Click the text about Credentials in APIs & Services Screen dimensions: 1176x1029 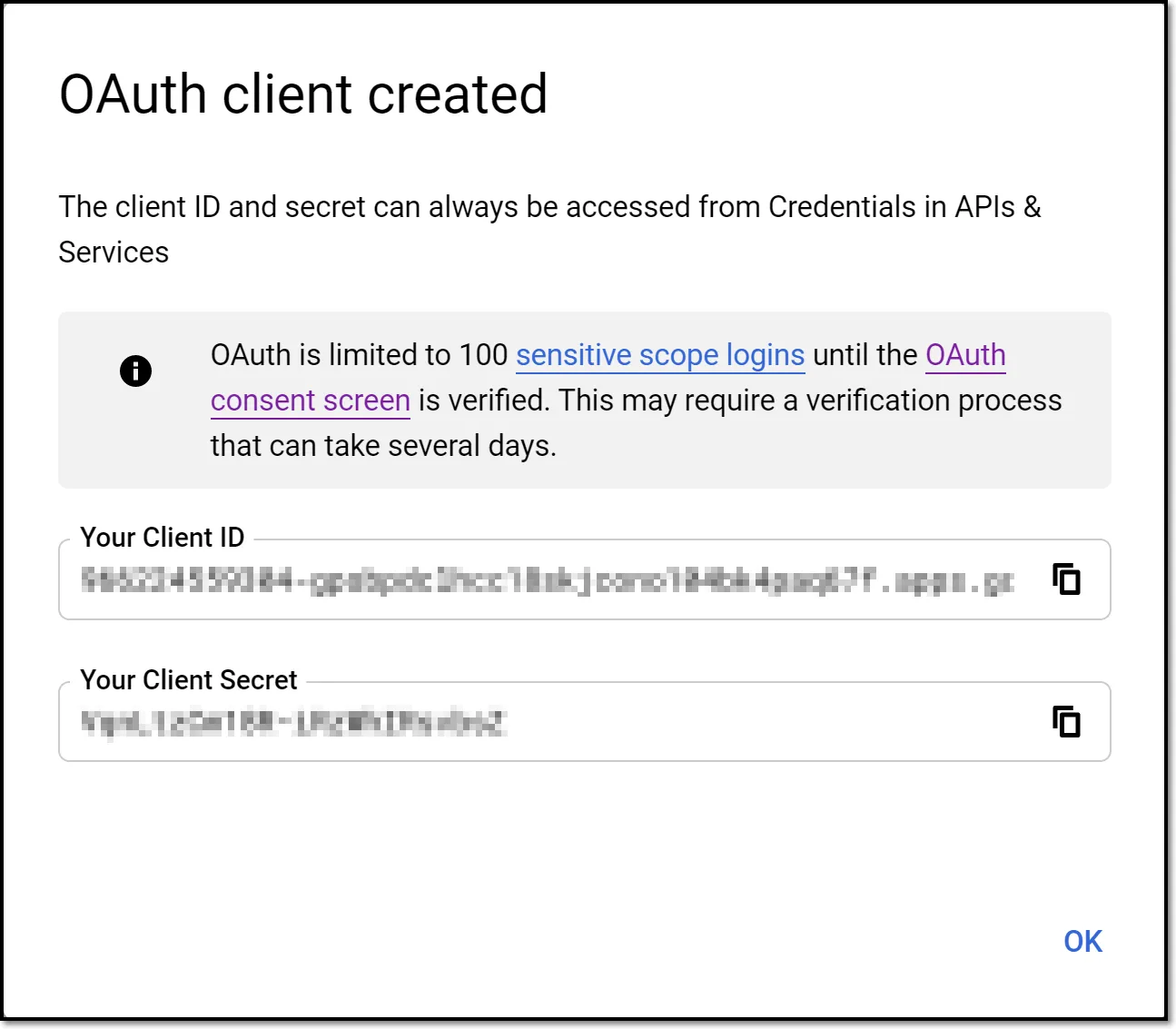coord(549,229)
